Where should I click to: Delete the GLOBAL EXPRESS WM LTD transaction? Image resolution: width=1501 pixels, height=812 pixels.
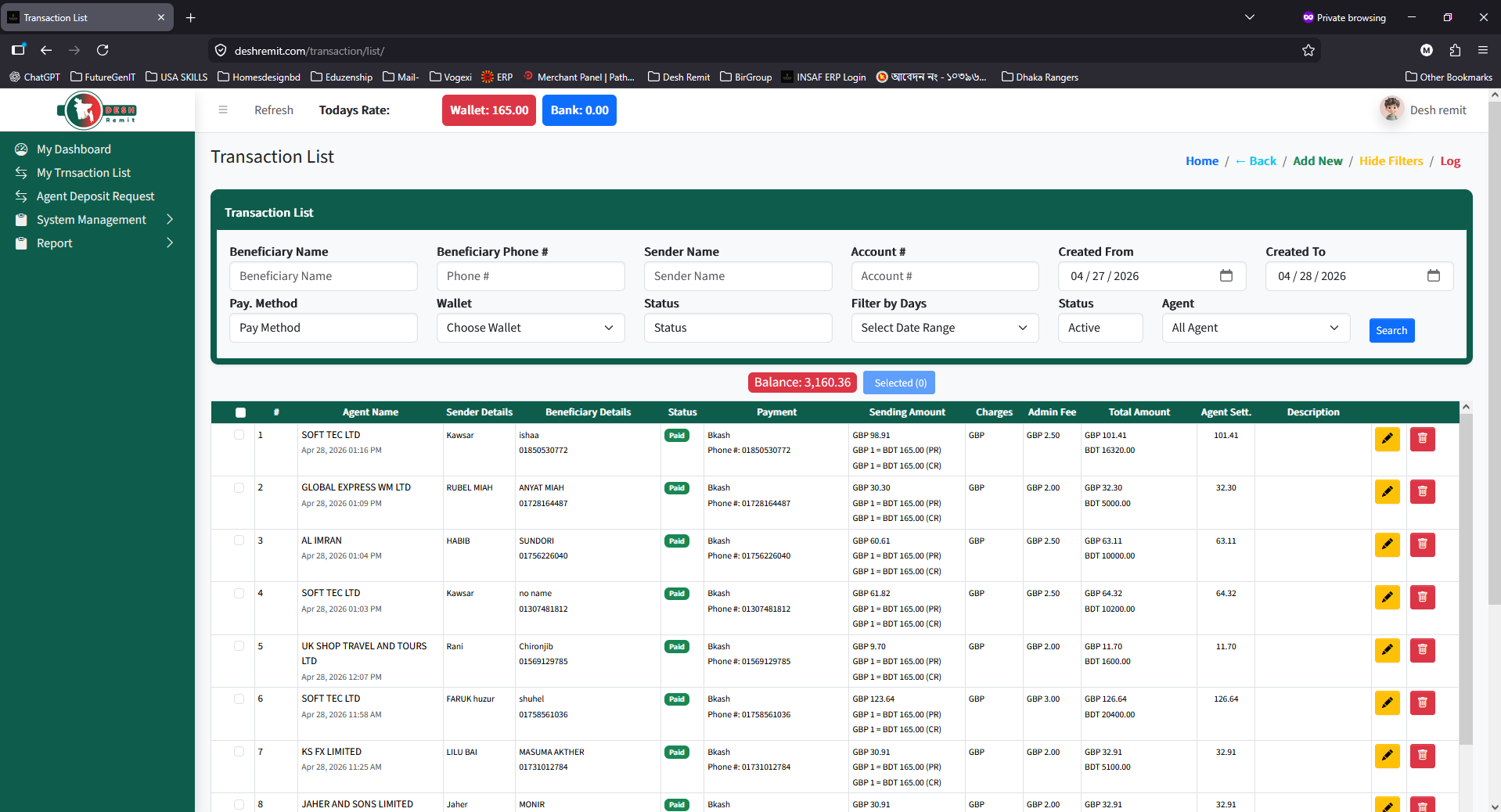point(1422,491)
